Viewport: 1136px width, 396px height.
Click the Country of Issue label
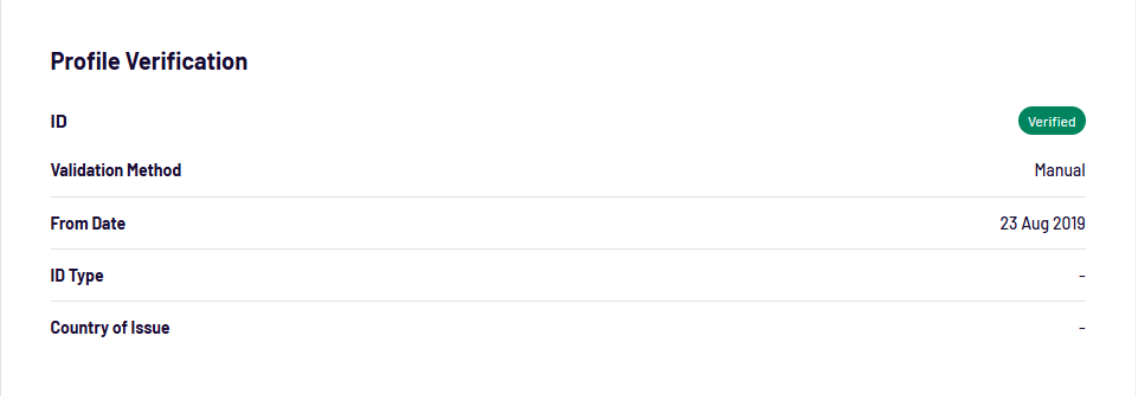[x=110, y=328]
